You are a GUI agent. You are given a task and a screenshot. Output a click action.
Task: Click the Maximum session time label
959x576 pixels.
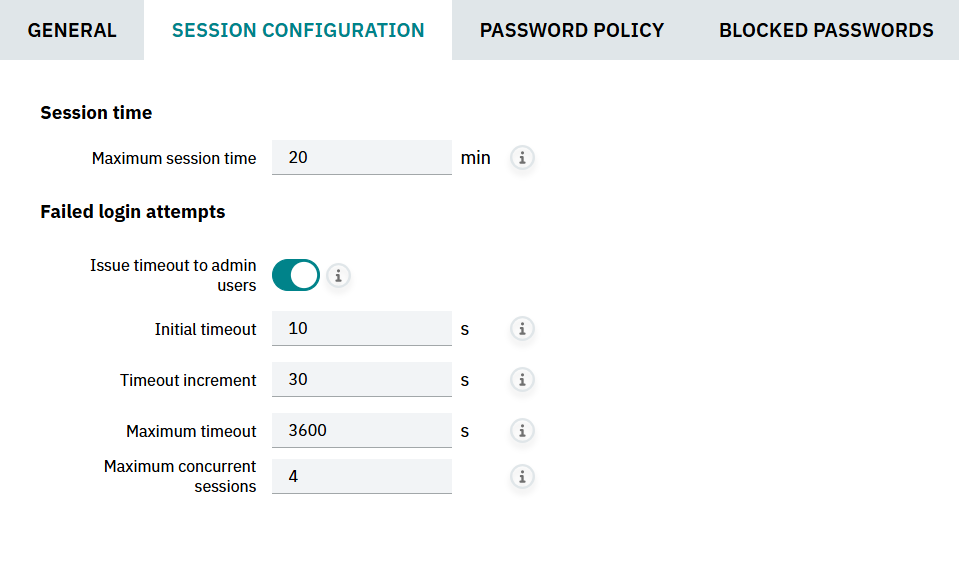[174, 158]
